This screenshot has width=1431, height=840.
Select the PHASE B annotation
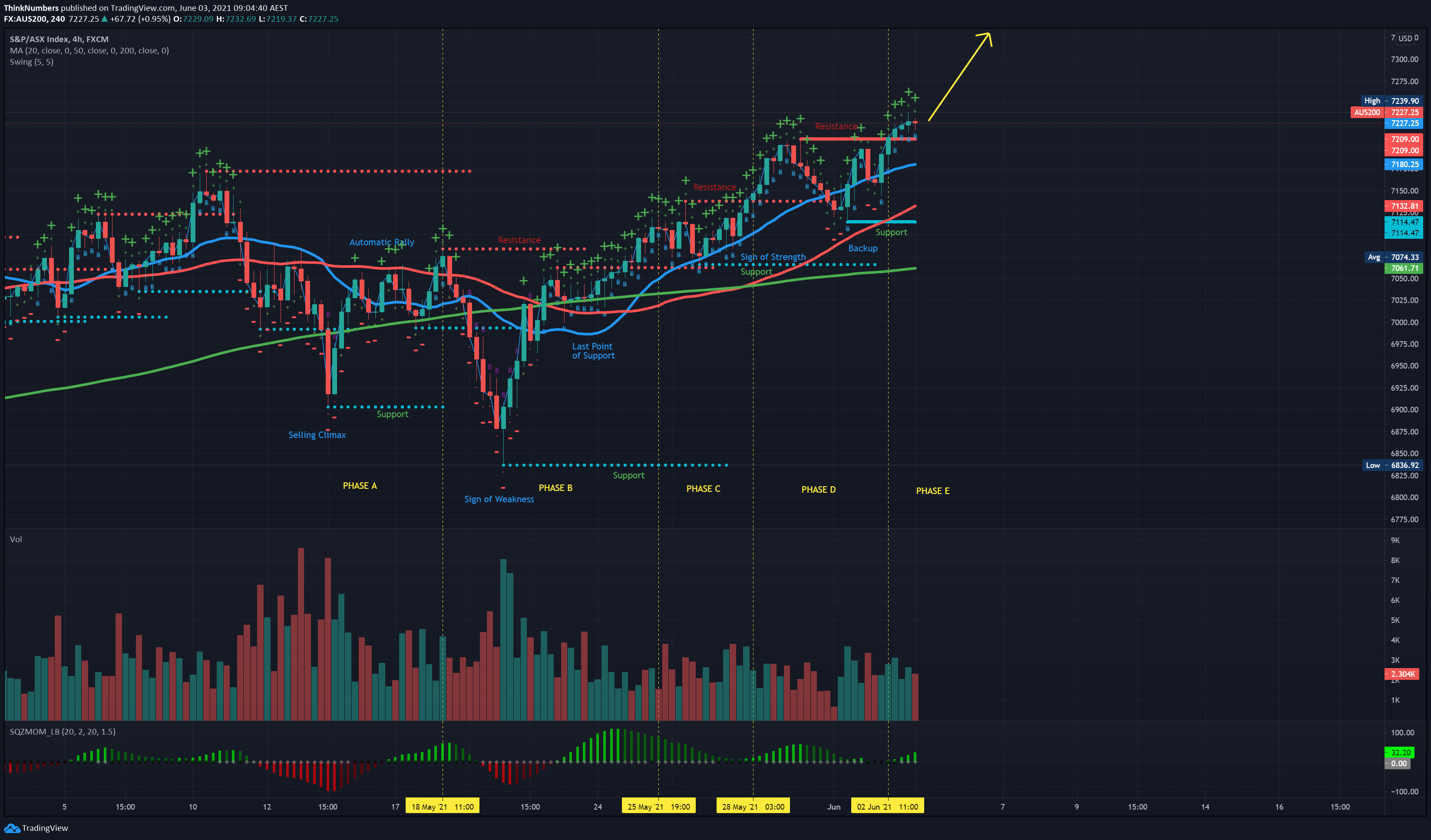(555, 488)
